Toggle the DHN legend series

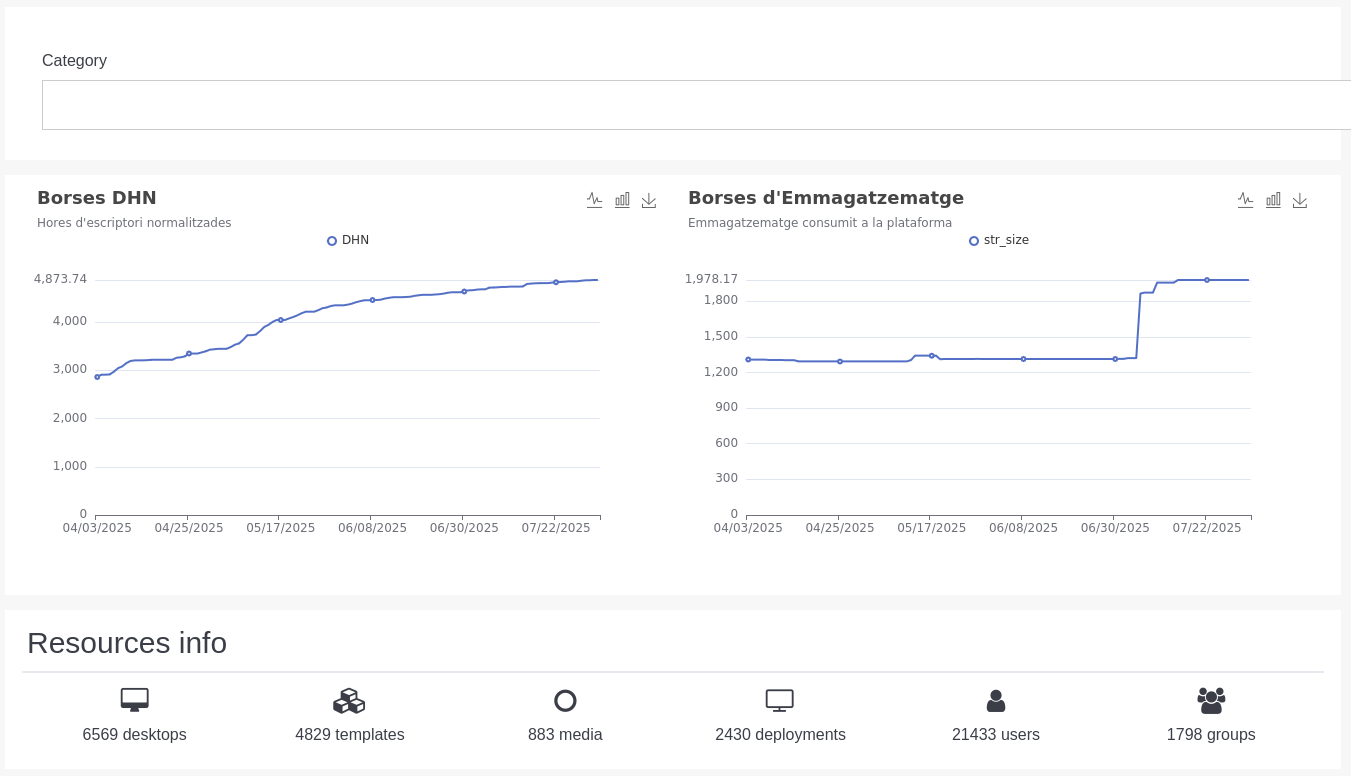coord(348,240)
